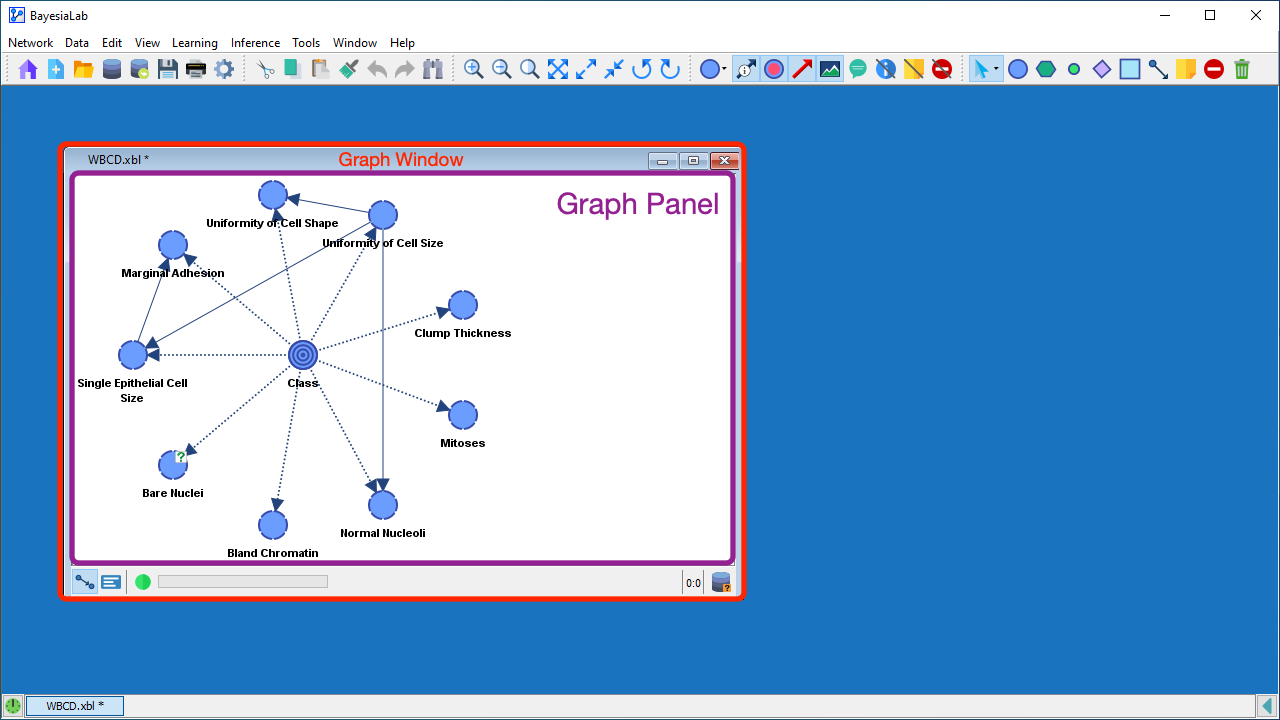Viewport: 1280px width, 720px height.
Task: Click the progress bar in the status bar
Action: [243, 581]
